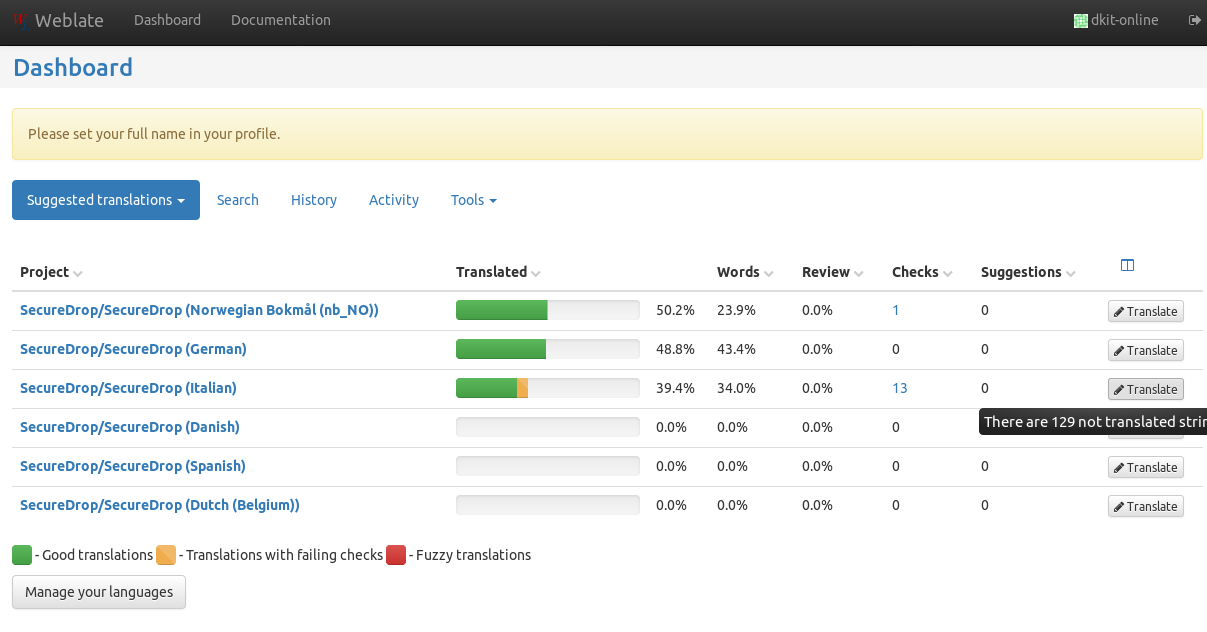Switch to the History tab

tap(314, 200)
